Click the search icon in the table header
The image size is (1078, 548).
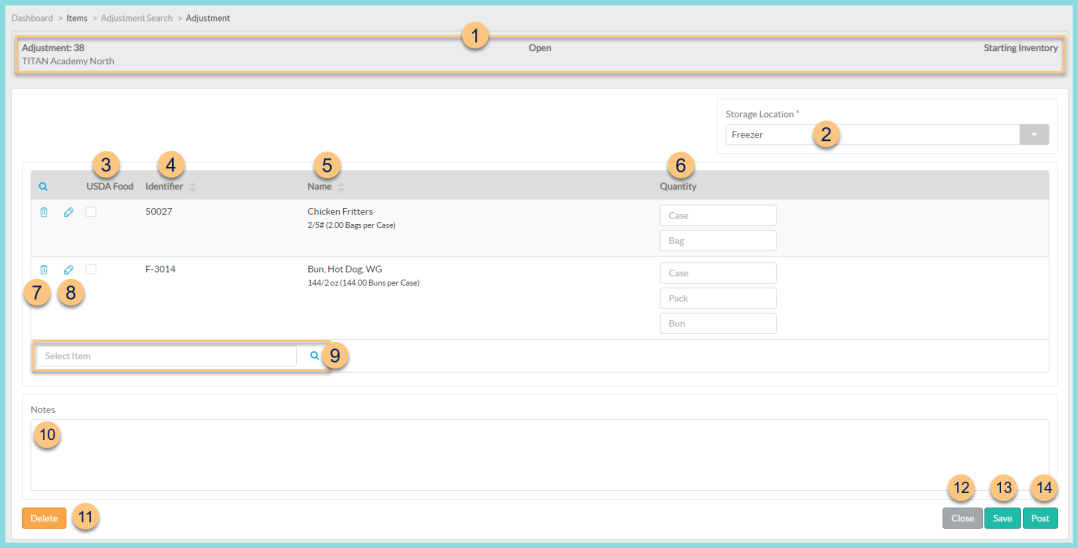click(43, 186)
